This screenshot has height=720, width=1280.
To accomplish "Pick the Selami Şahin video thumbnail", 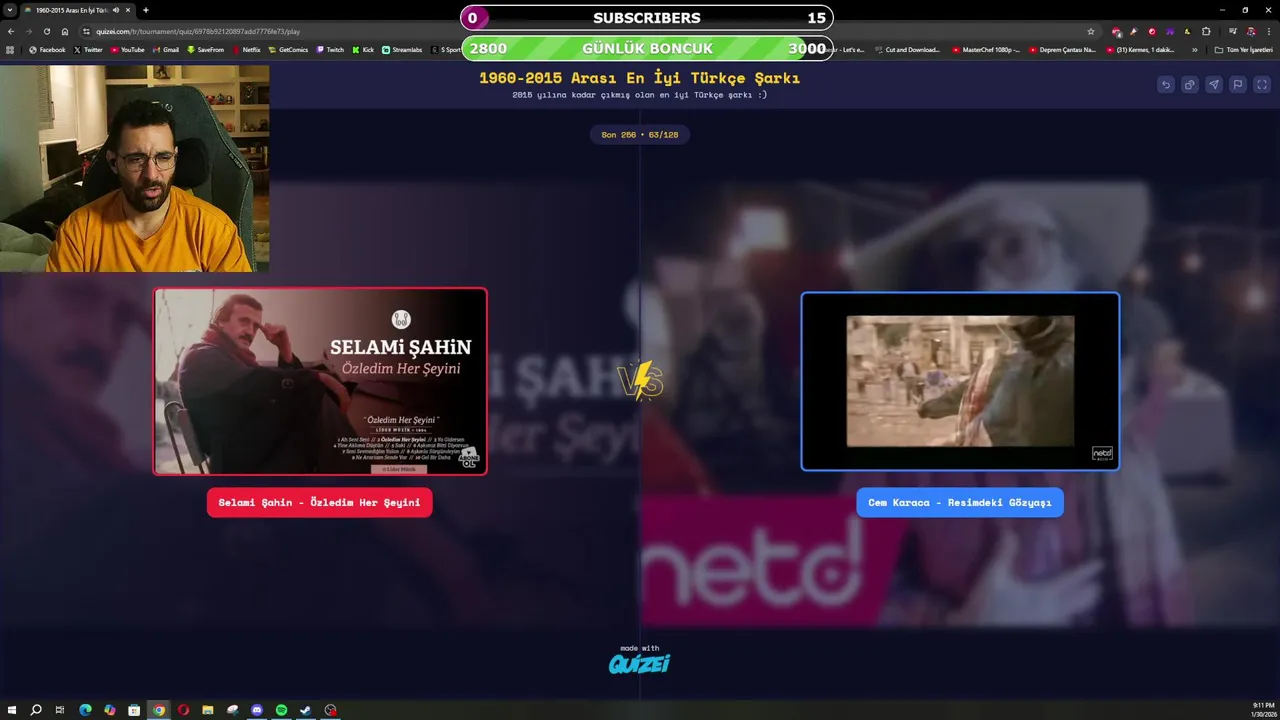I will 320,381.
